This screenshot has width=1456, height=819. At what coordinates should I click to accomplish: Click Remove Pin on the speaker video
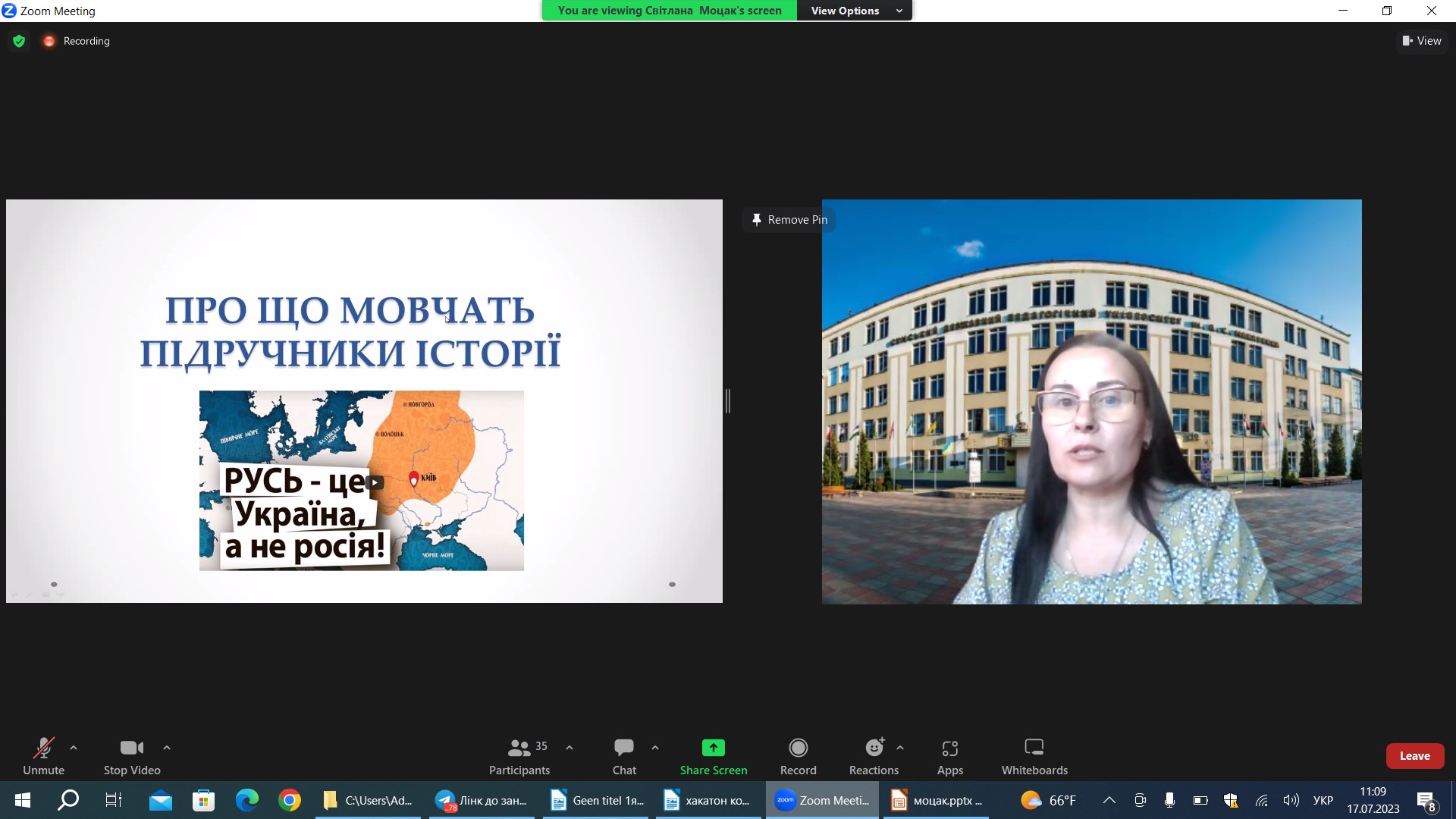[789, 220]
